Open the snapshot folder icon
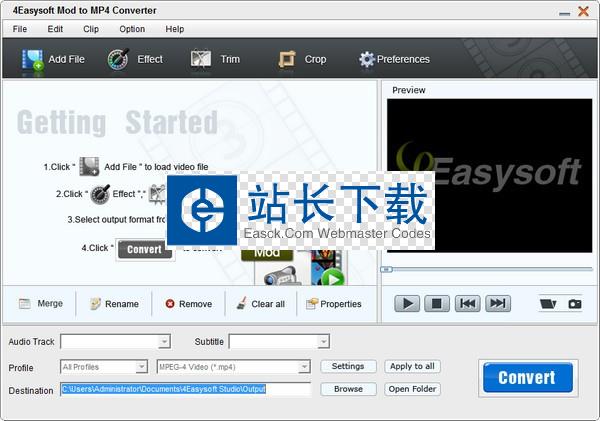This screenshot has width=600, height=421. point(547,303)
